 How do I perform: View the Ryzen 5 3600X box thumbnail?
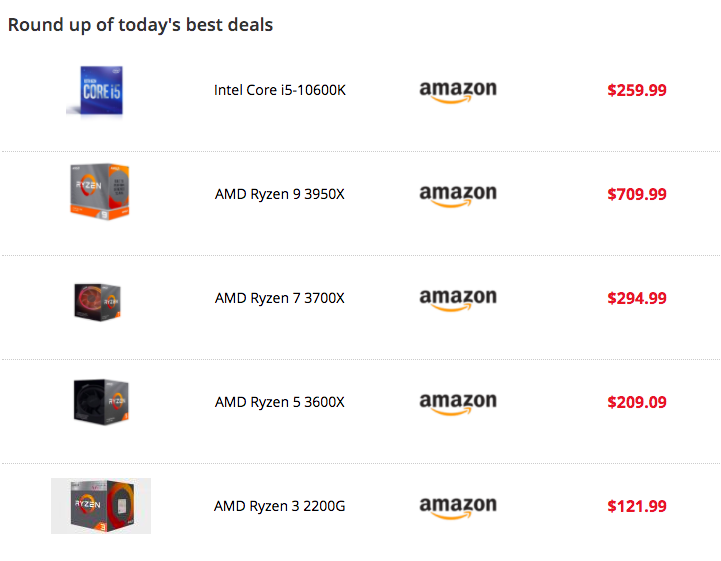101,402
